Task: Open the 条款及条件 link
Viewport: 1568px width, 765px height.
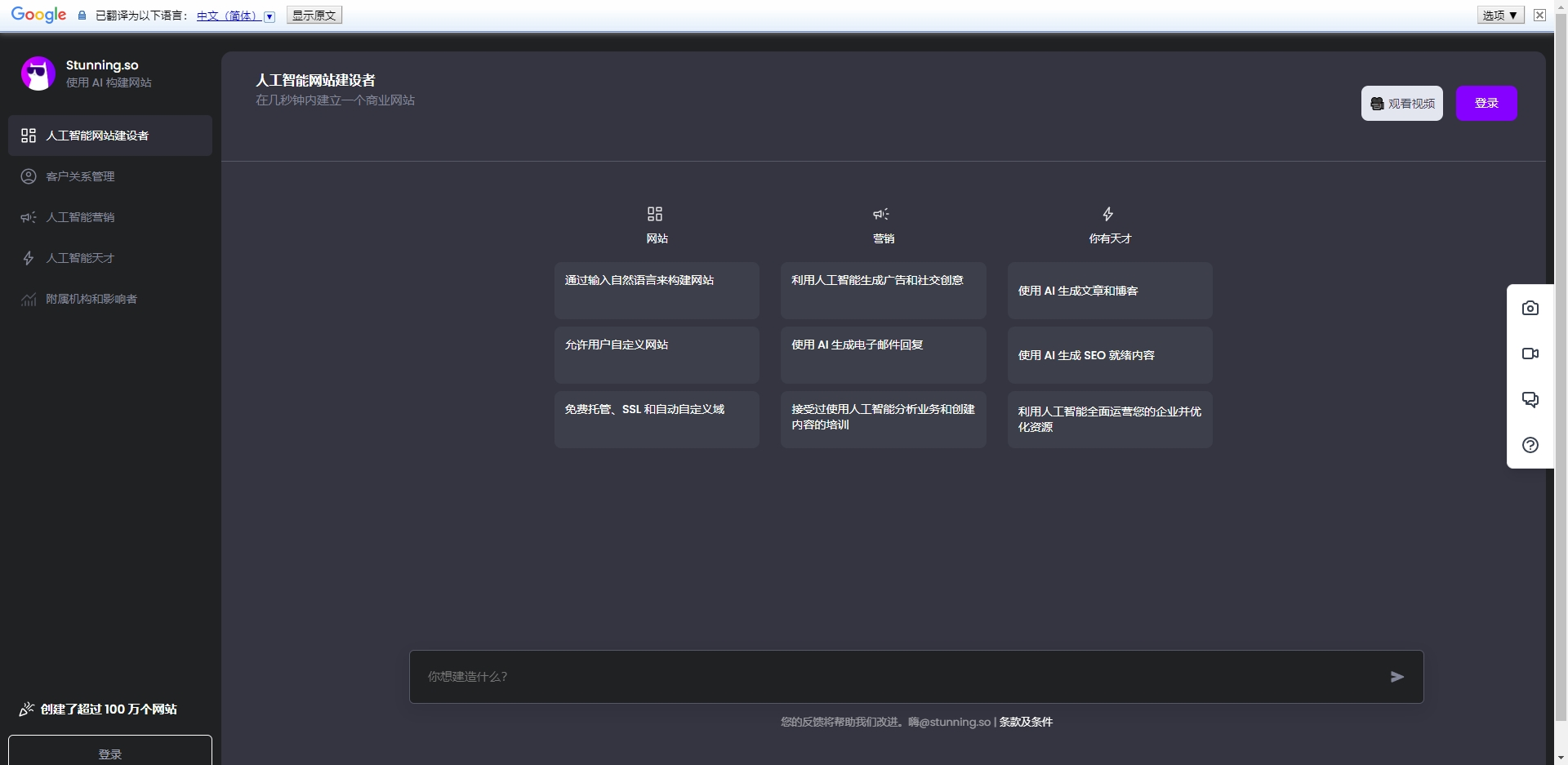Action: pyautogui.click(x=1026, y=722)
